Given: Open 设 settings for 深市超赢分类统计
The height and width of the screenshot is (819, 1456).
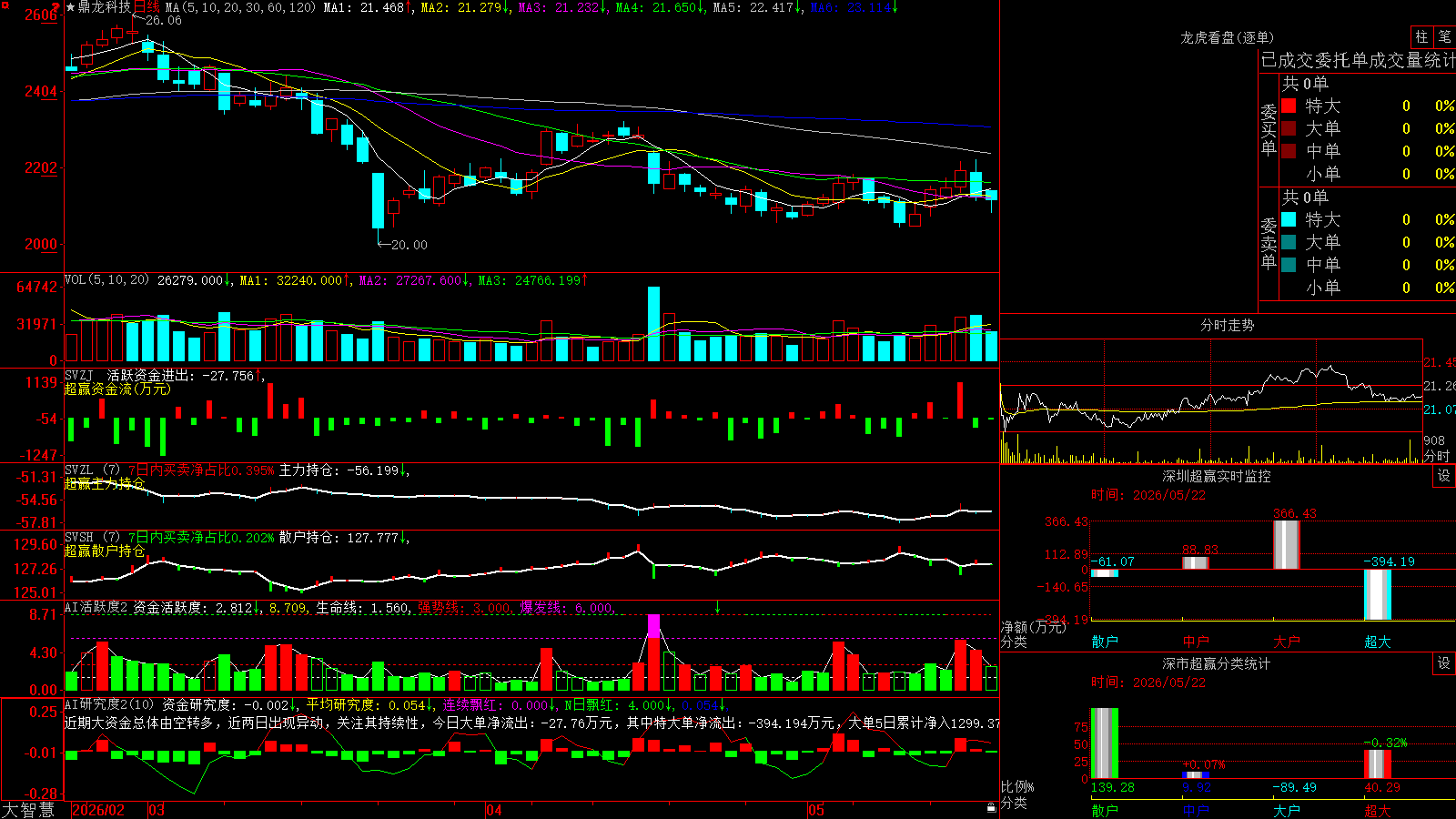Looking at the screenshot, I should [x=1444, y=663].
